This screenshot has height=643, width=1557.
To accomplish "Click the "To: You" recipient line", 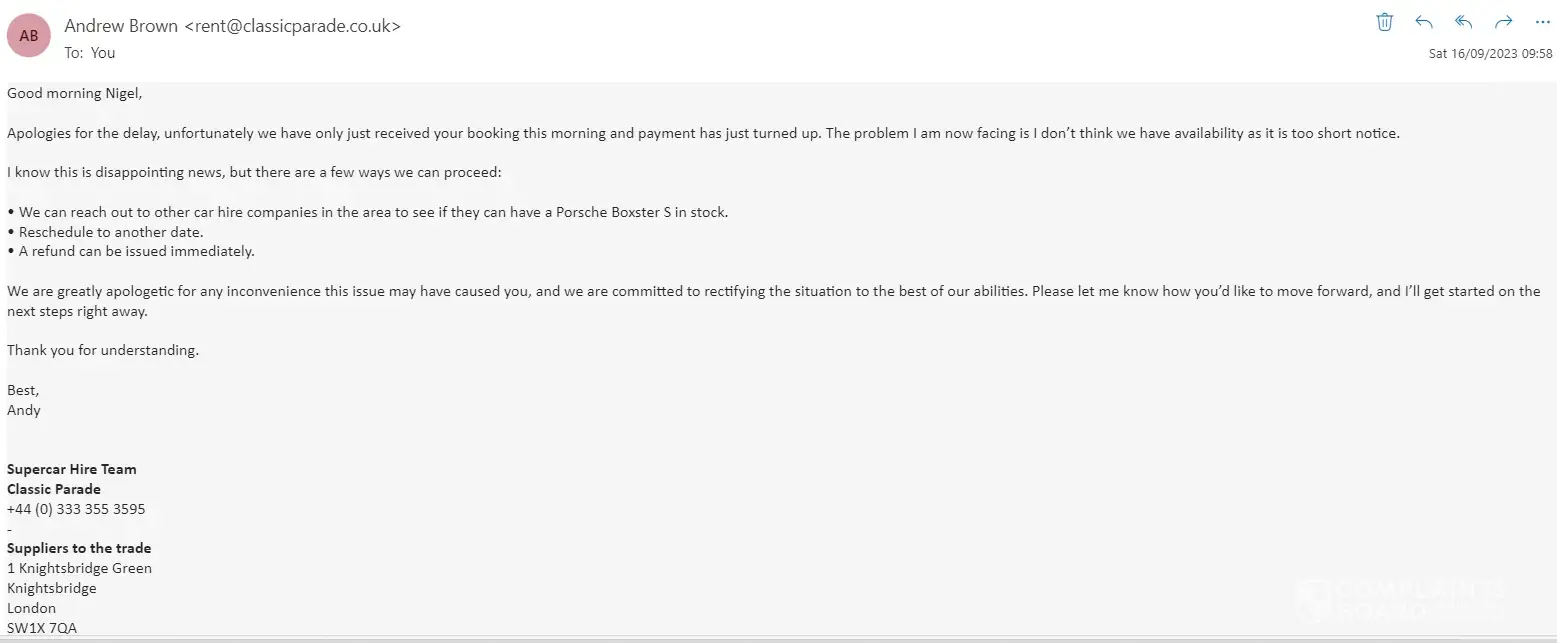I will [90, 53].
